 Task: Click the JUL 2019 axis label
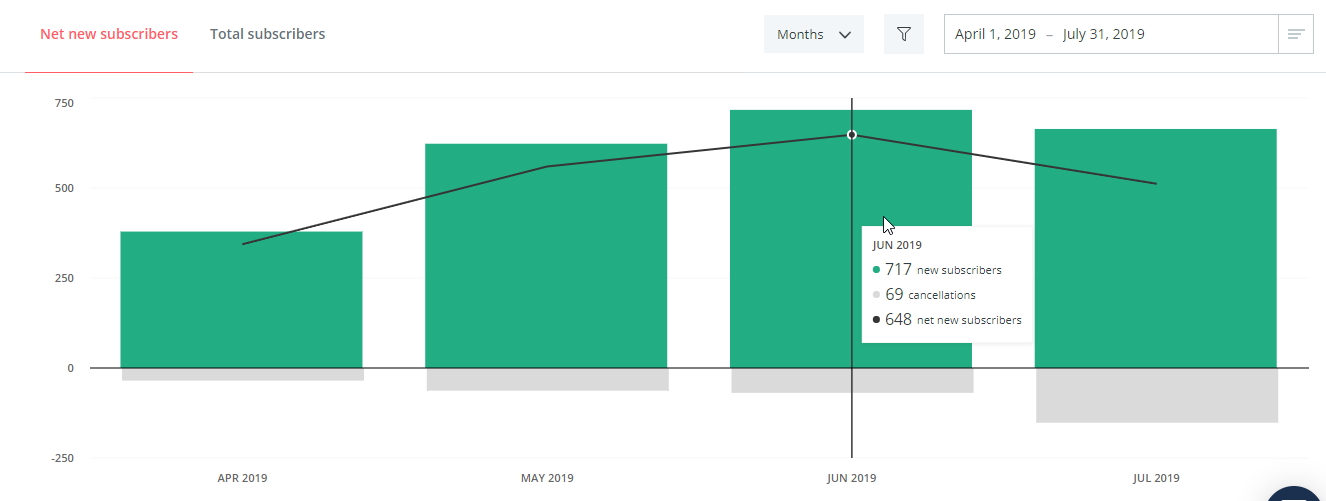coord(1156,478)
